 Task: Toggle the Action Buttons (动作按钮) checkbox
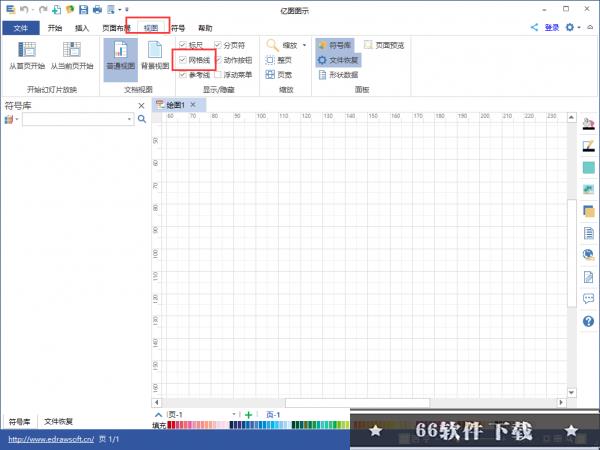218,60
